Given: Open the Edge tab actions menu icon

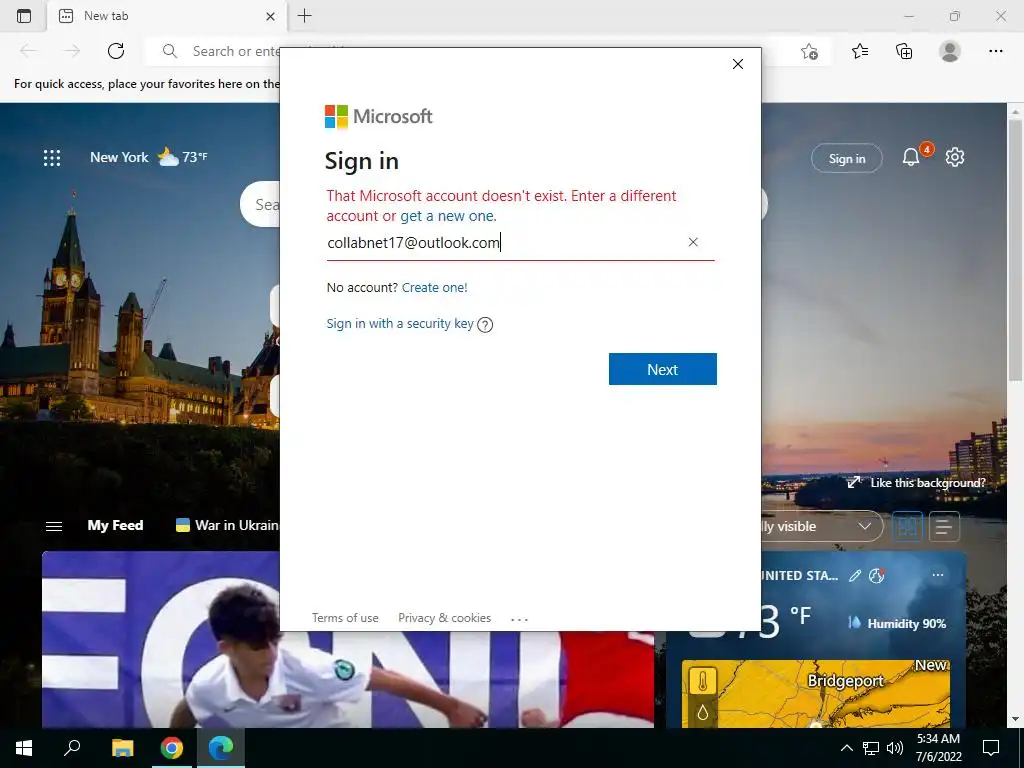Looking at the screenshot, I should (24, 16).
